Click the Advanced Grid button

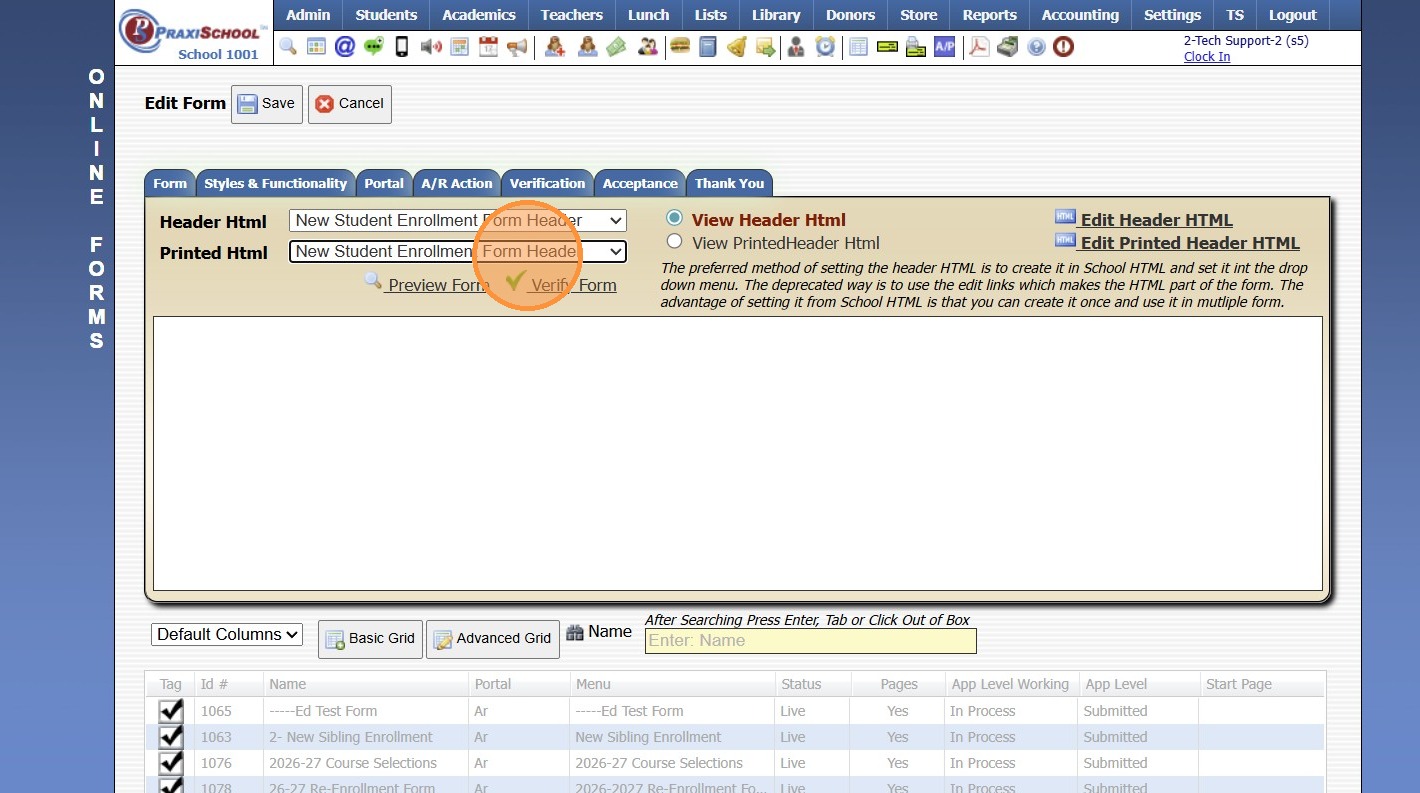click(x=493, y=639)
